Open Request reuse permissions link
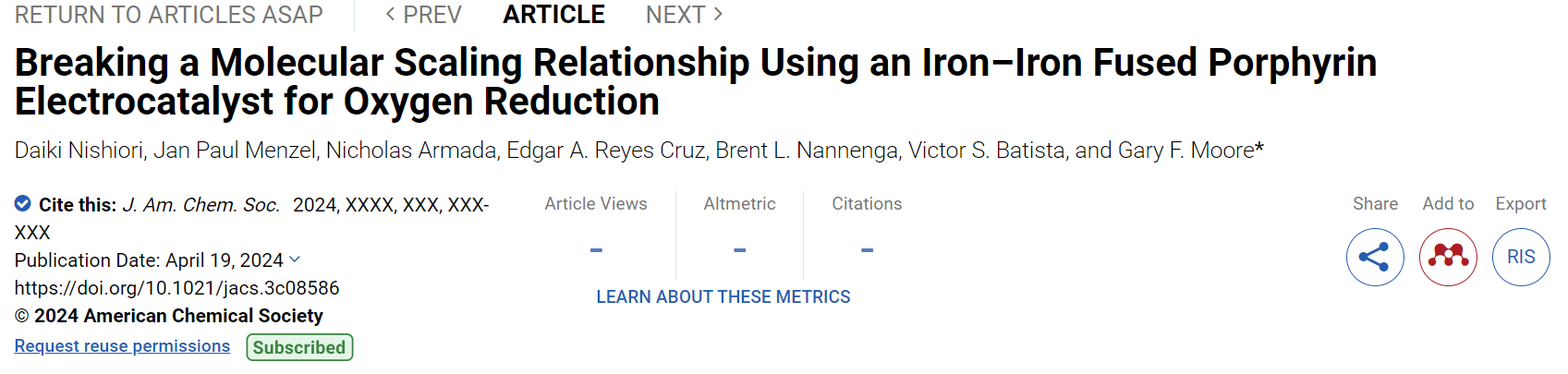 click(x=122, y=345)
